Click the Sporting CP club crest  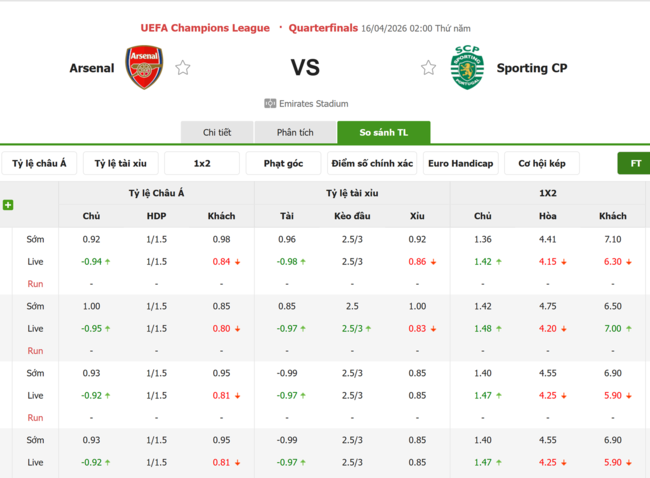pos(467,68)
